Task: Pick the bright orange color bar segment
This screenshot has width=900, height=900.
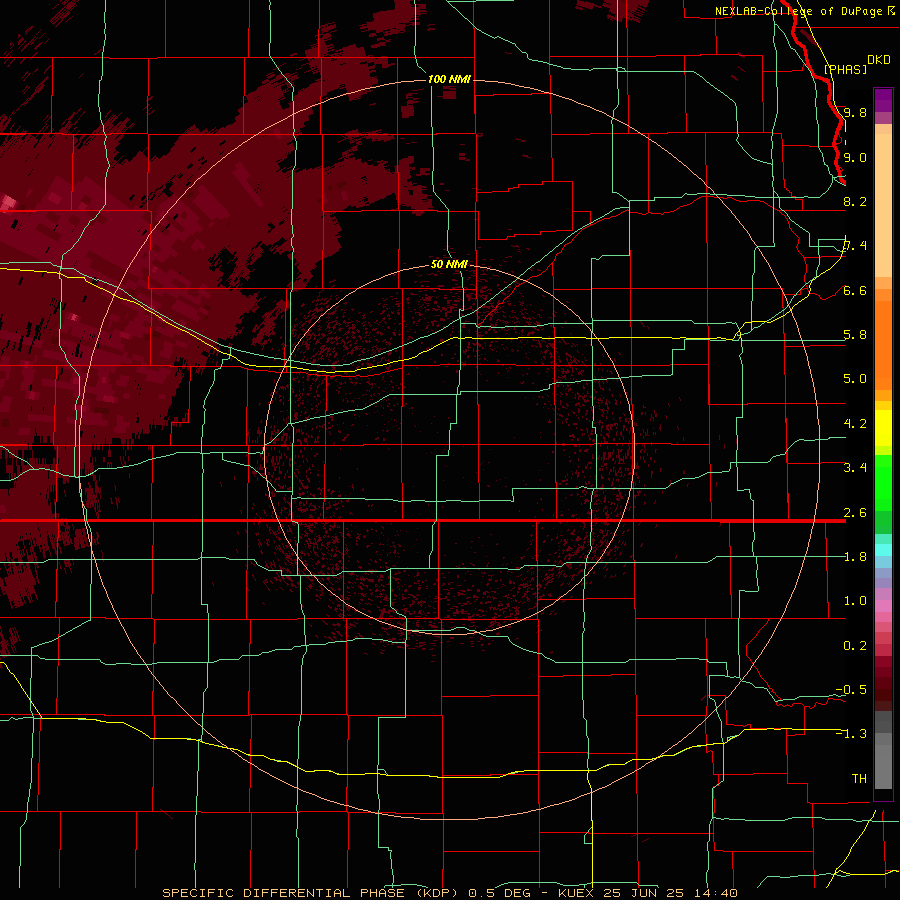Action: pyautogui.click(x=883, y=344)
